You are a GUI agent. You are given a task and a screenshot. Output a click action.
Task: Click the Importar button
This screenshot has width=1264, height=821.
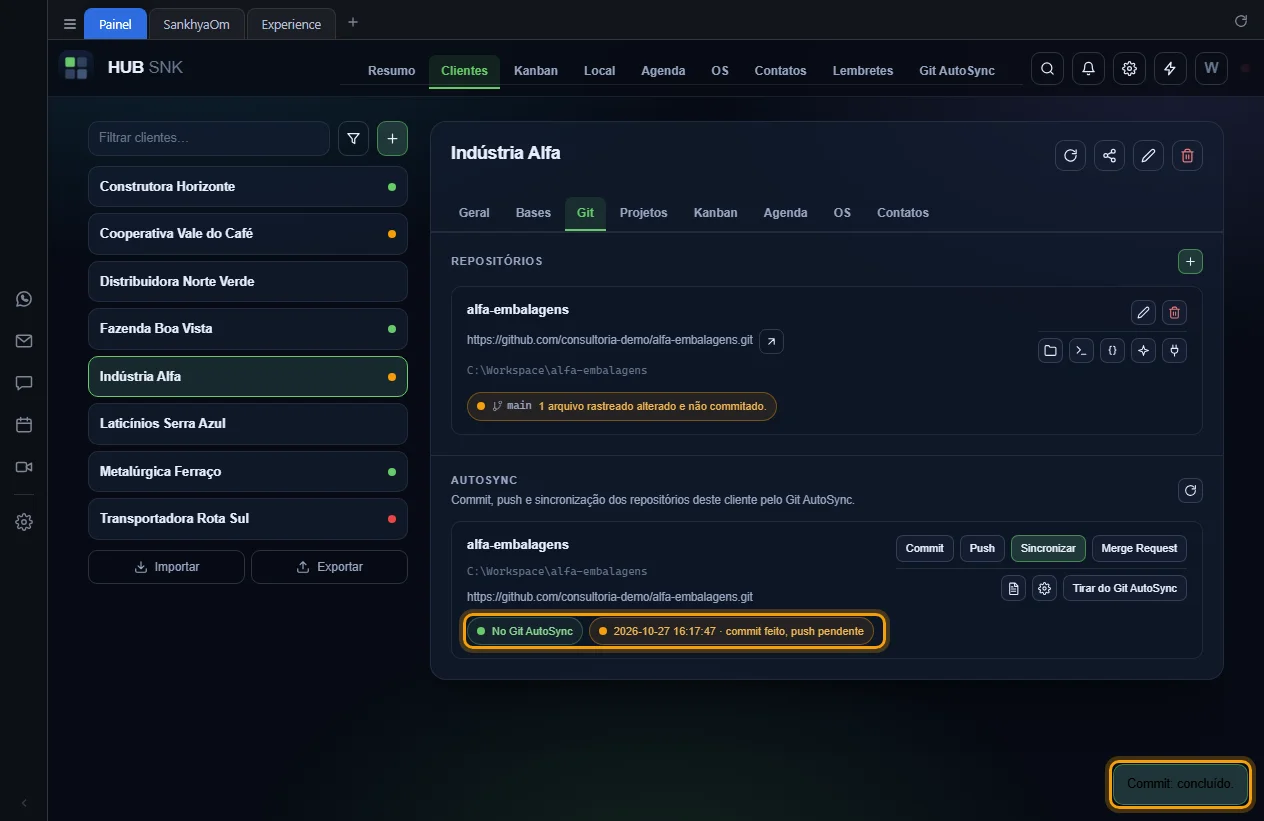coord(166,567)
